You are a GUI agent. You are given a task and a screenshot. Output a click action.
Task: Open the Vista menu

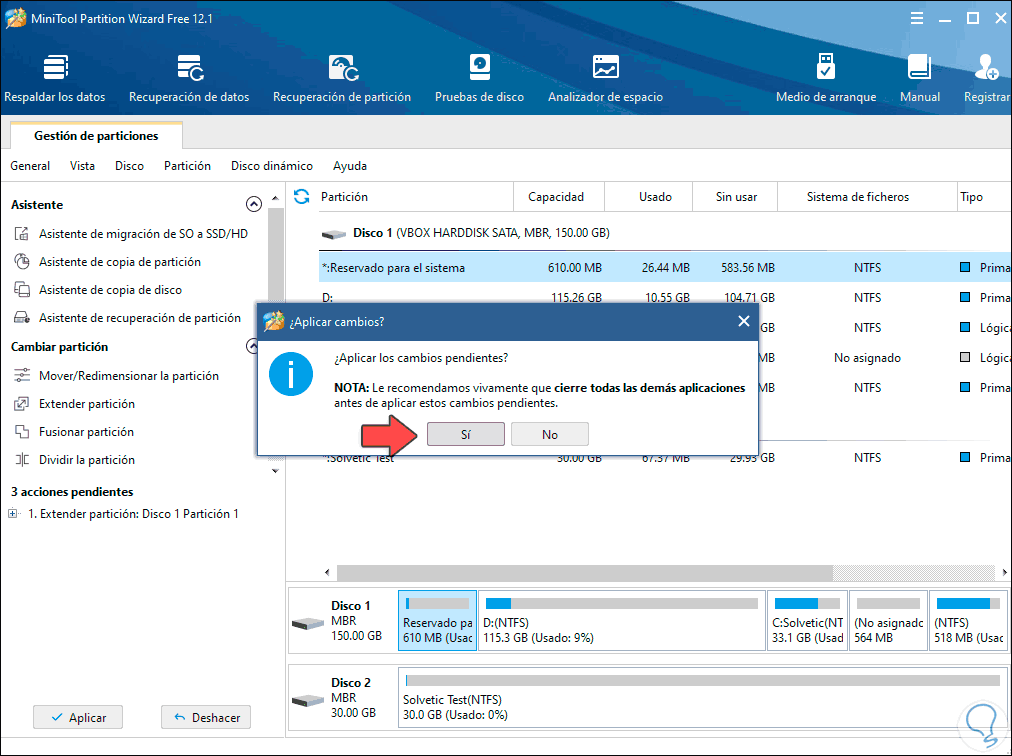[82, 166]
